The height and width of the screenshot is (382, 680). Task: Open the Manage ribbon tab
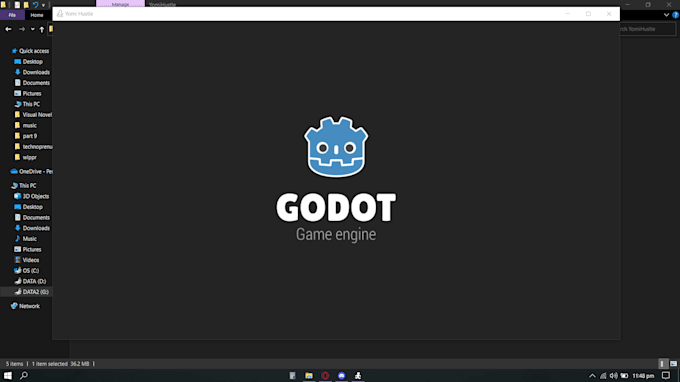[x=120, y=4]
